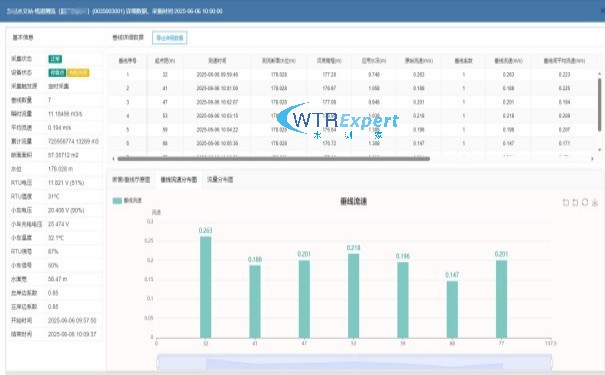Click the average velocity value '0.194 m/s'

[x=59, y=128]
